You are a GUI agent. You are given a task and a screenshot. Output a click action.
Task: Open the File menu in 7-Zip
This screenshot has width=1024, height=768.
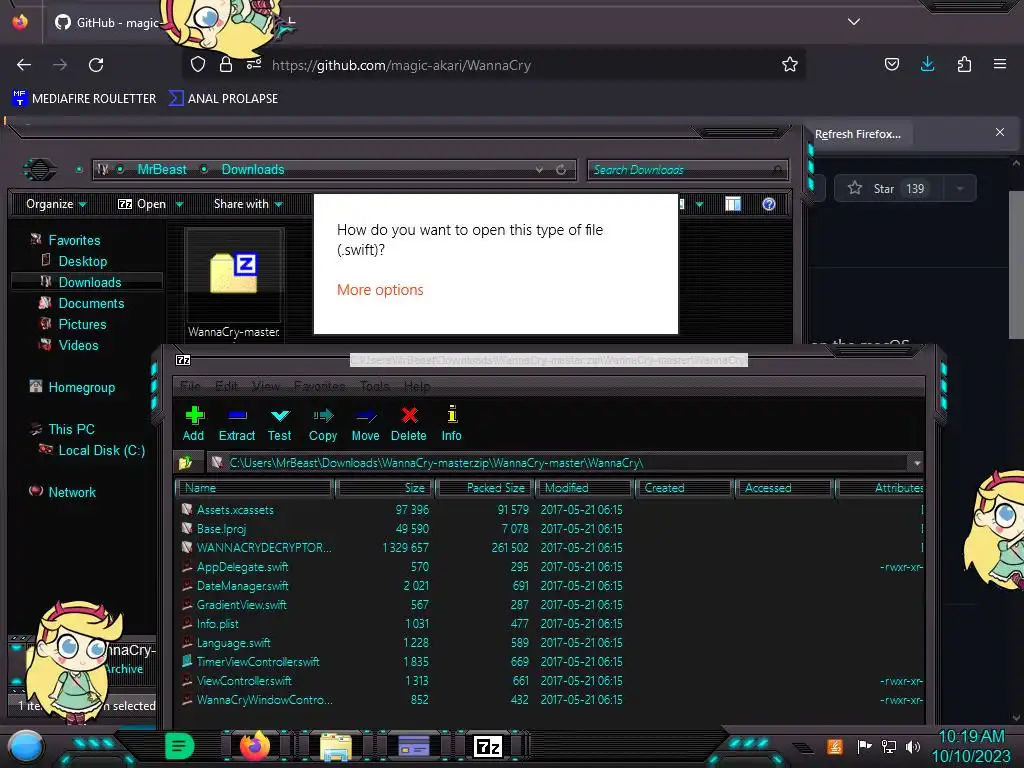coord(190,386)
